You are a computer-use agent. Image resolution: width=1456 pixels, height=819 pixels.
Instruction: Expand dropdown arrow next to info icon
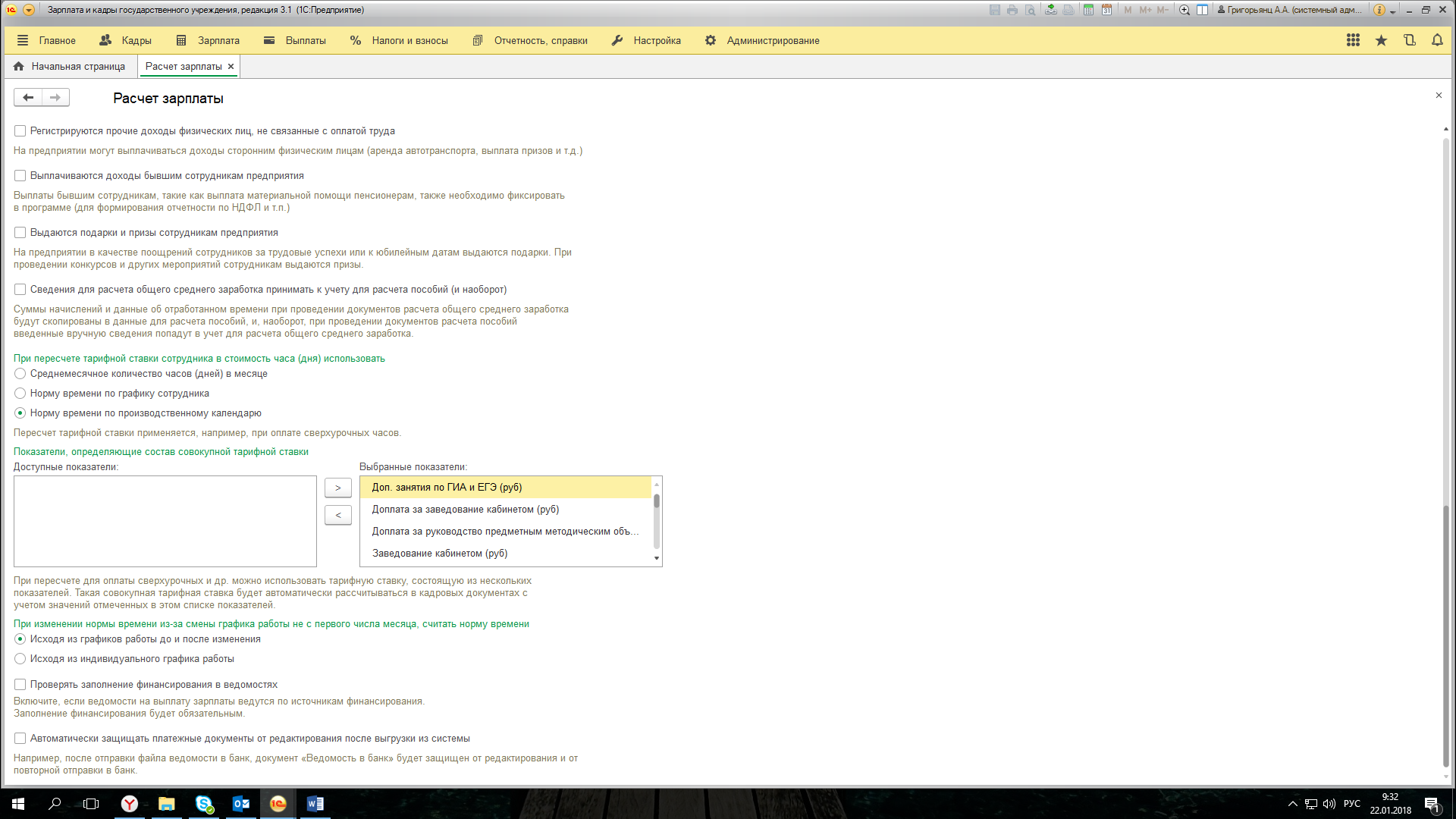[x=1393, y=11]
